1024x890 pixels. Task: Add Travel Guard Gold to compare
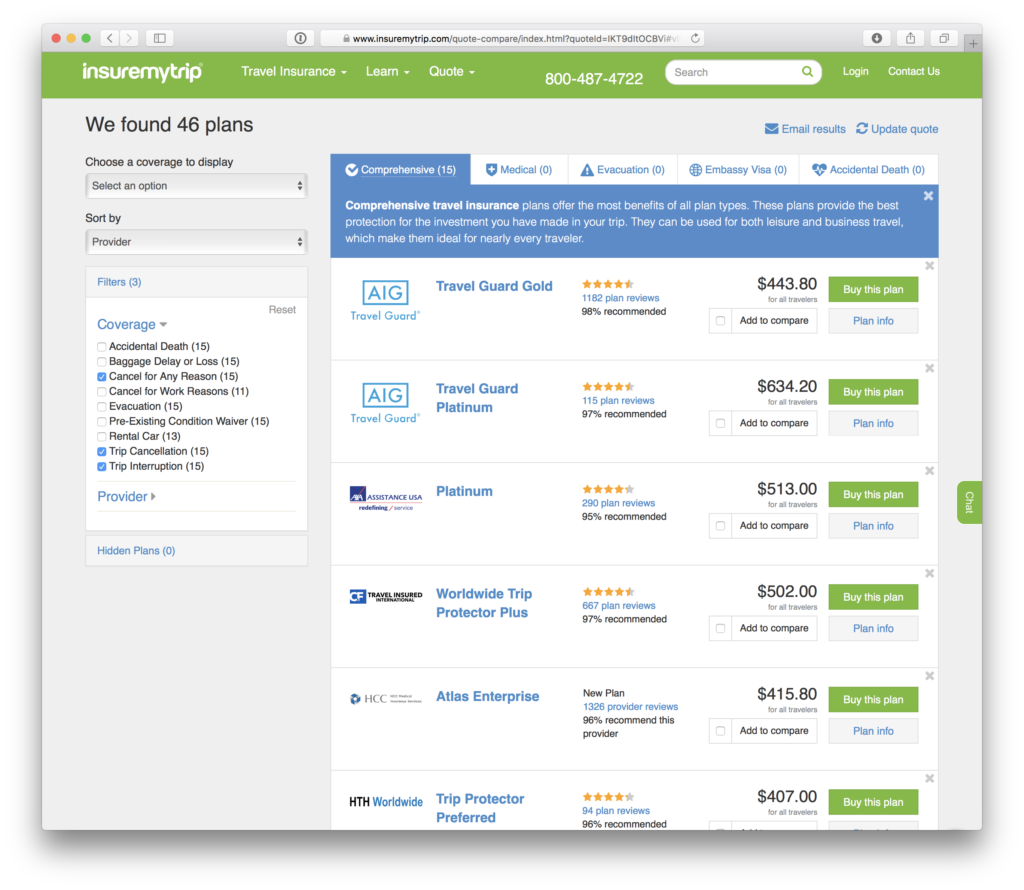pos(720,321)
